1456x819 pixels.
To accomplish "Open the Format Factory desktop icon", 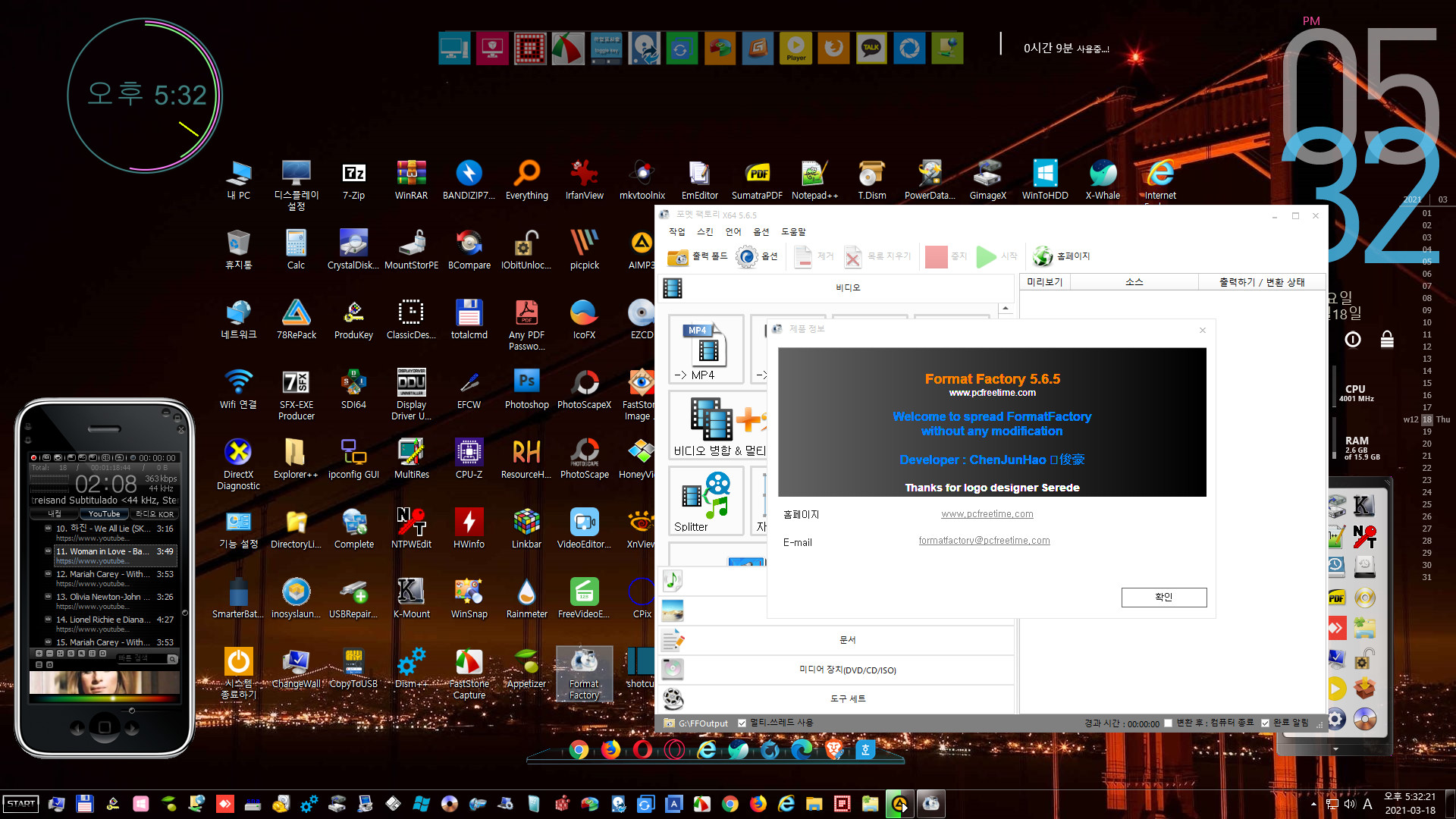I will pos(585,674).
